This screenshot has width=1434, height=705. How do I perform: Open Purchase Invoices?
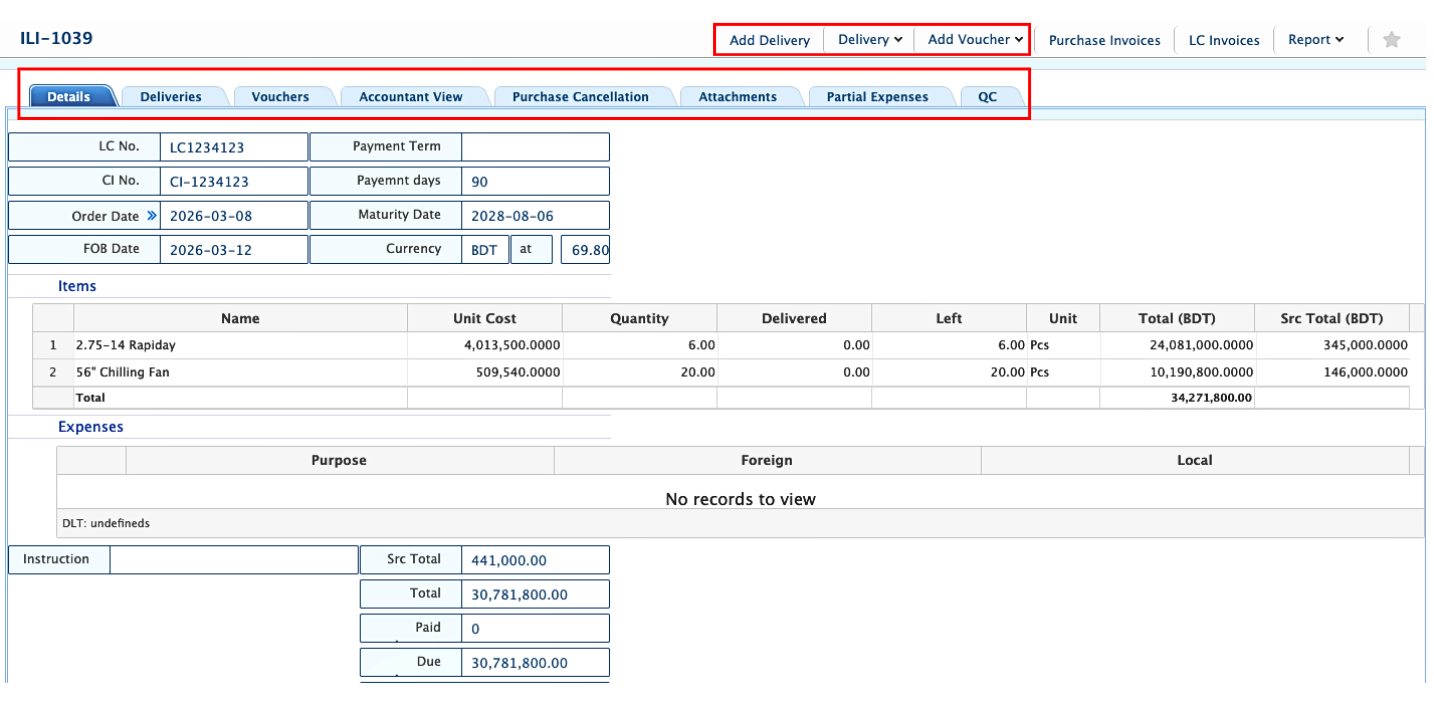point(1104,40)
